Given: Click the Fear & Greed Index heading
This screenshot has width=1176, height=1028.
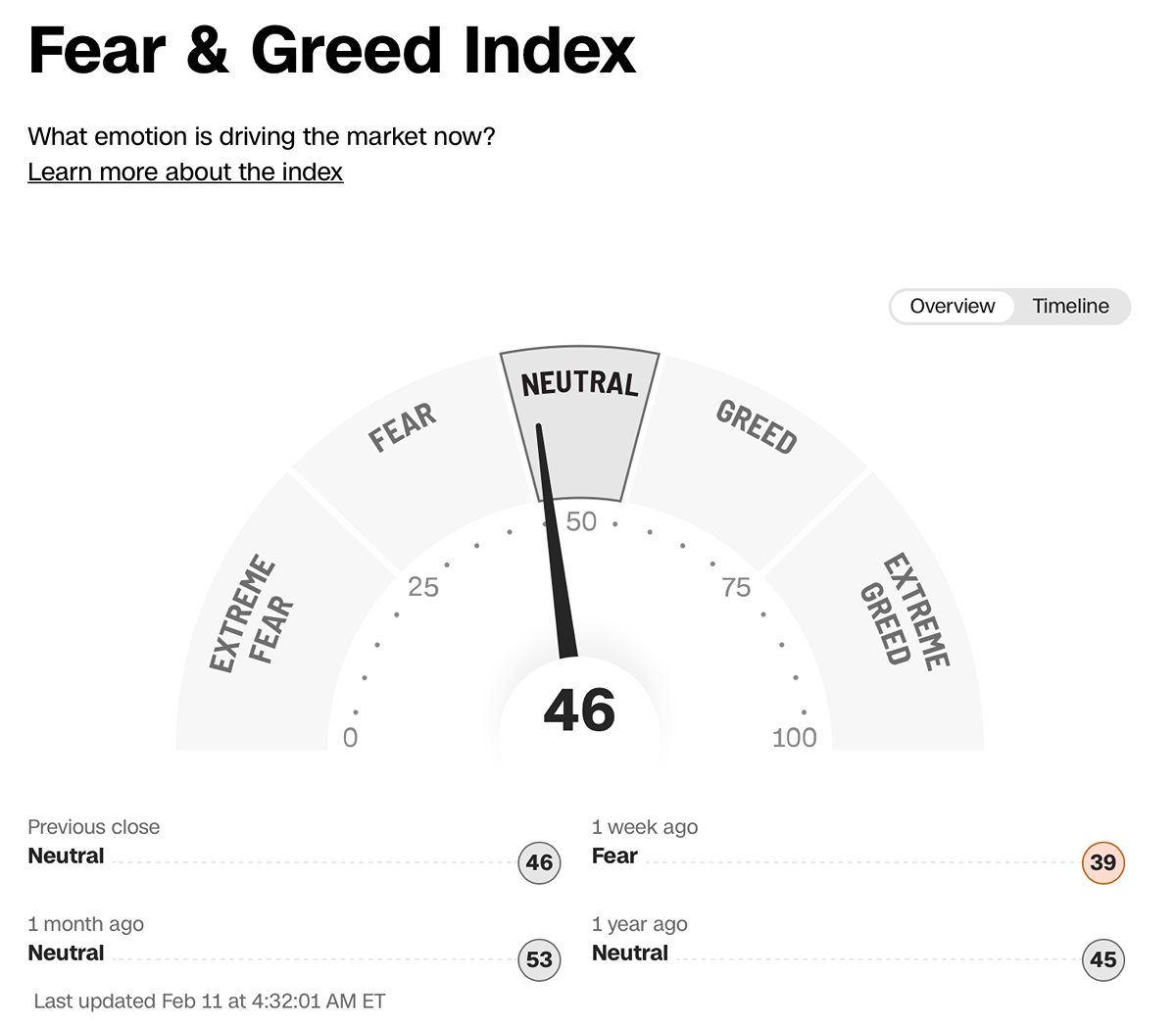Looking at the screenshot, I should [332, 49].
